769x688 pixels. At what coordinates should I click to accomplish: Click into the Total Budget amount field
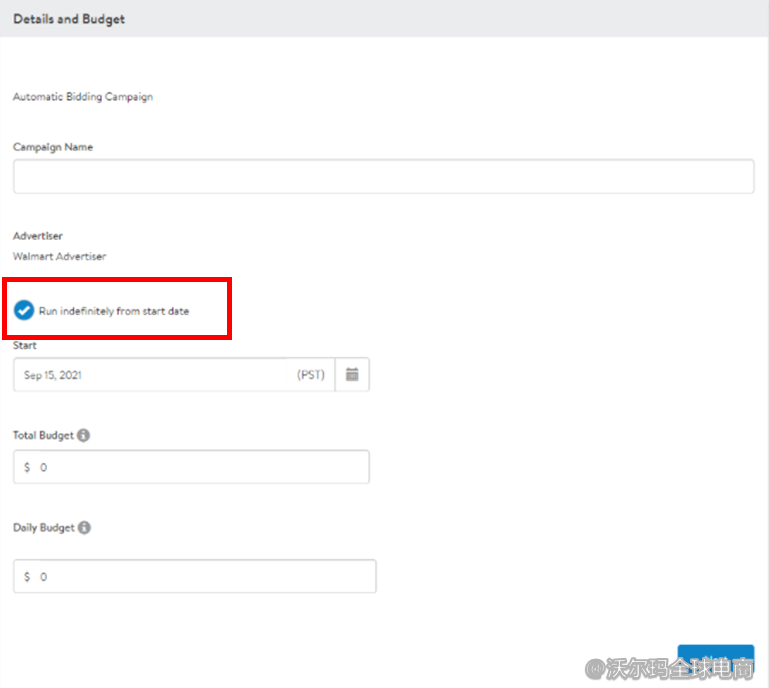pos(191,467)
